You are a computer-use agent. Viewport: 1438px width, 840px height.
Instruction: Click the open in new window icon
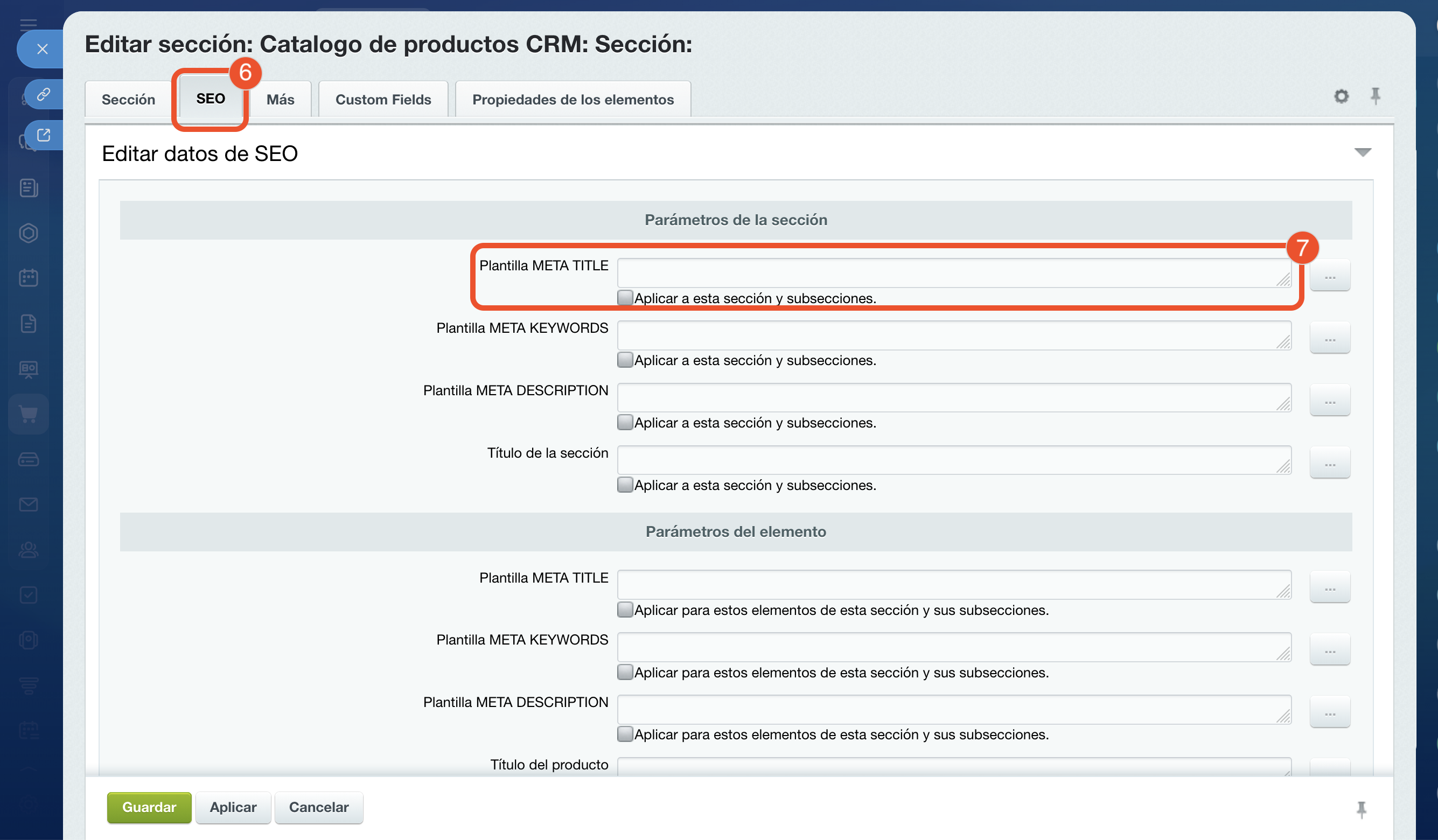44,135
